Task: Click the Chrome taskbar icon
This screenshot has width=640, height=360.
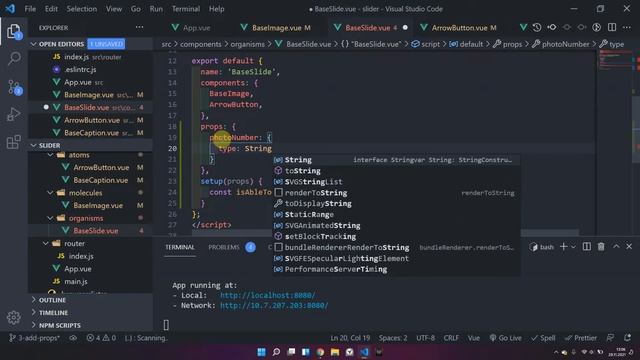Action: pos(320,352)
